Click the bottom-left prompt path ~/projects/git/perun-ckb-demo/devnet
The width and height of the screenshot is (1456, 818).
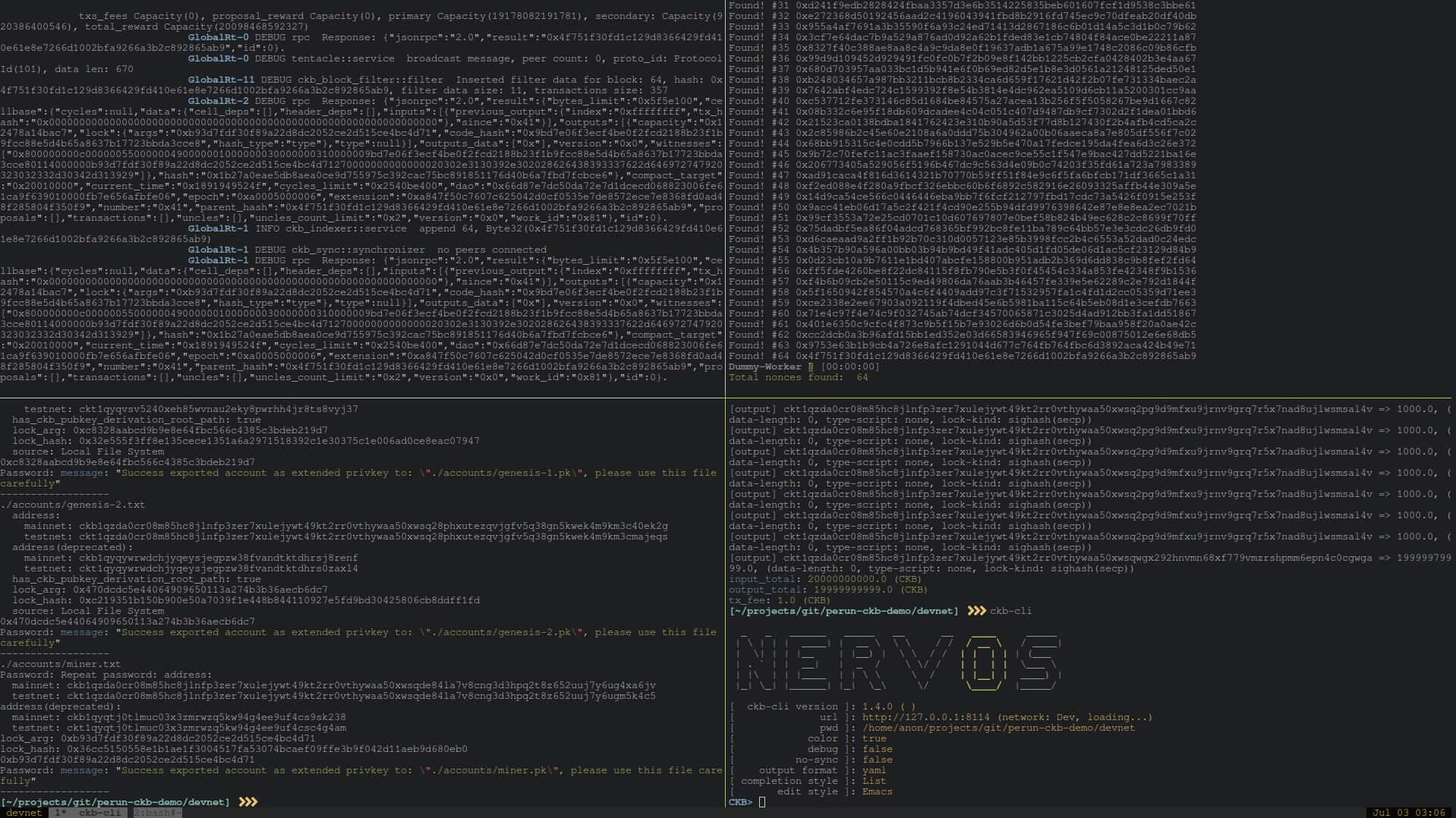115,802
